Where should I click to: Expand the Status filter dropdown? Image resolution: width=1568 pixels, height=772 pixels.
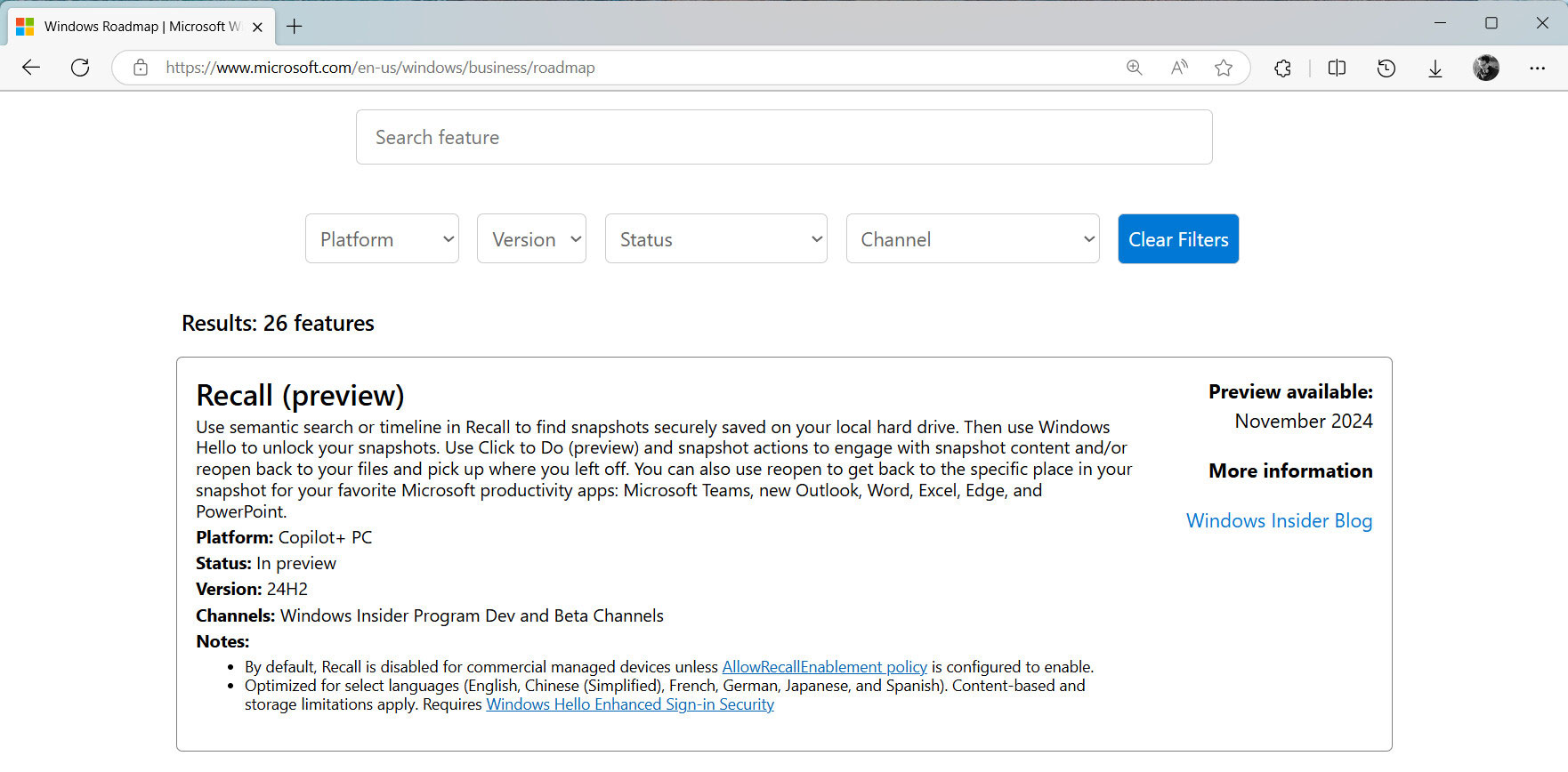coord(715,239)
